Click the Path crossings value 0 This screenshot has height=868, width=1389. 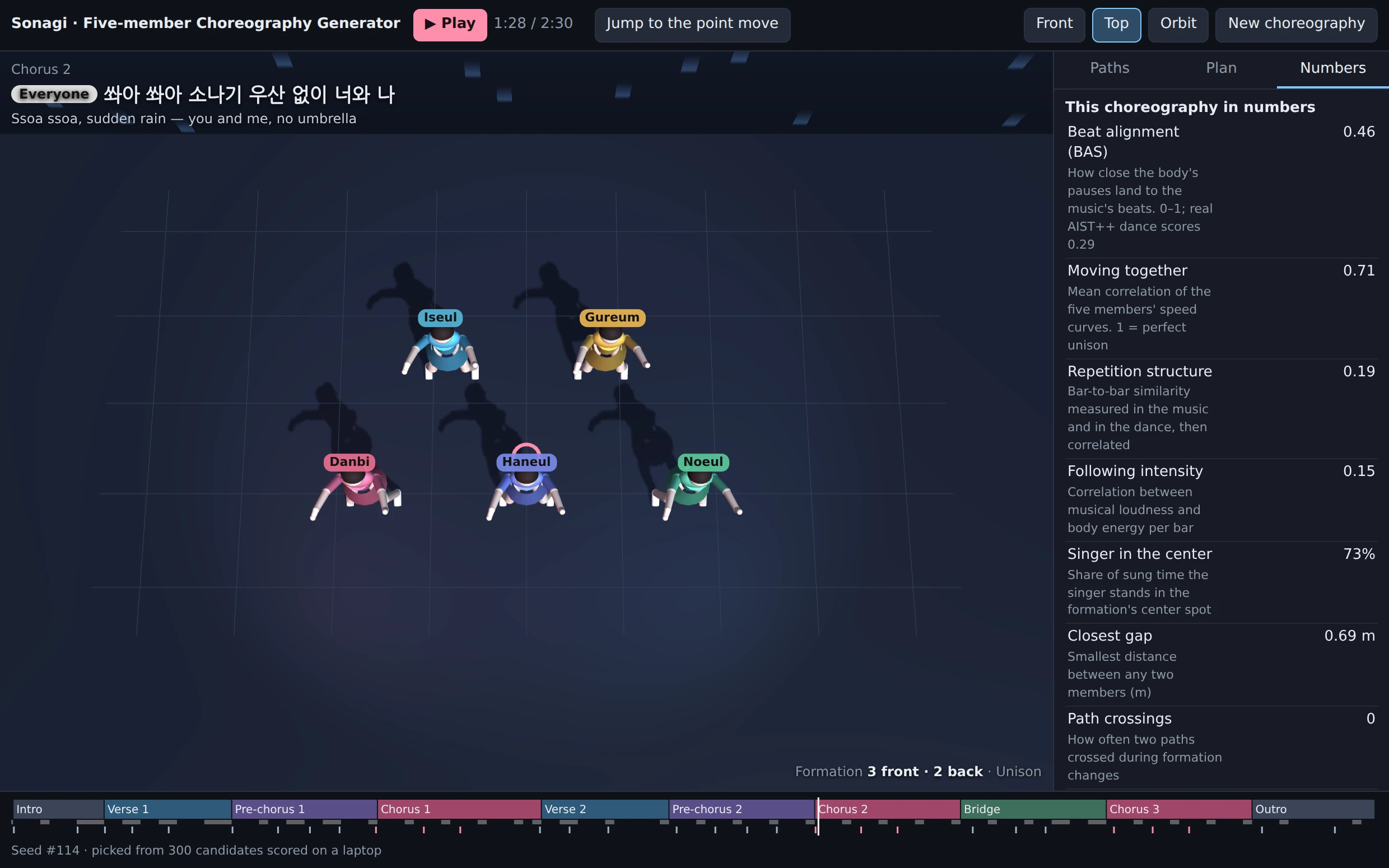point(1371,718)
